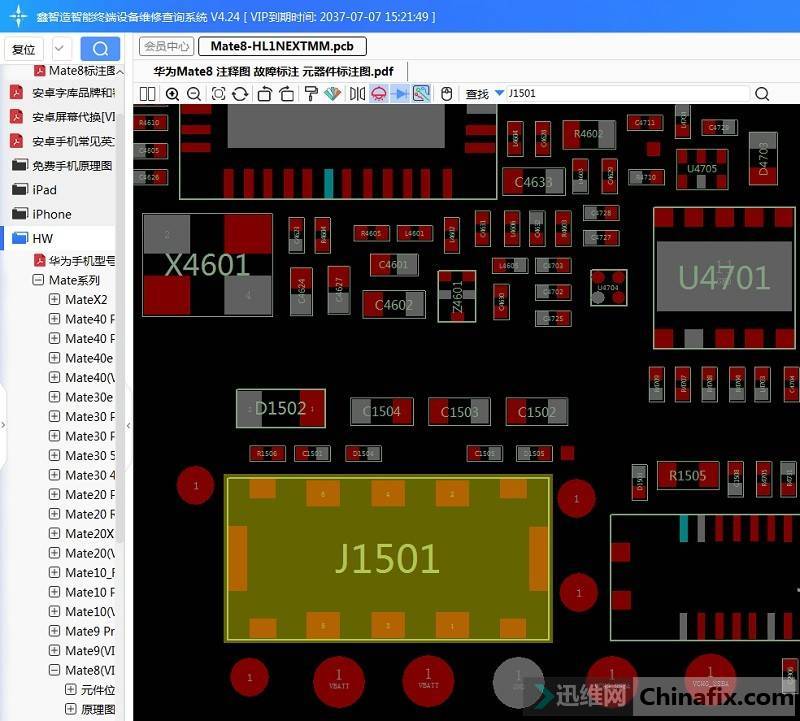The width and height of the screenshot is (800, 721).
Task: Open the 查找 search type dropdown
Action: (499, 94)
